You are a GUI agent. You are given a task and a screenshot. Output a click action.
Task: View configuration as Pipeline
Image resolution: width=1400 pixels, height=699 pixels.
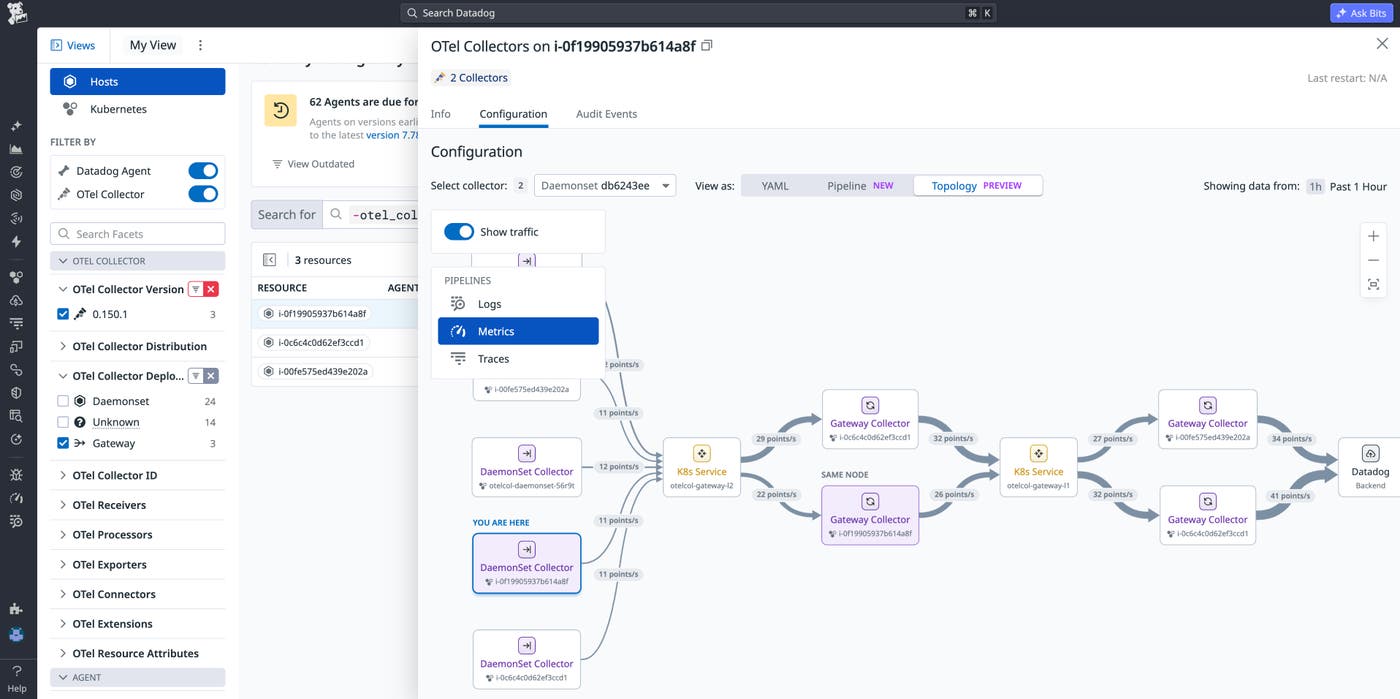[x=860, y=186]
